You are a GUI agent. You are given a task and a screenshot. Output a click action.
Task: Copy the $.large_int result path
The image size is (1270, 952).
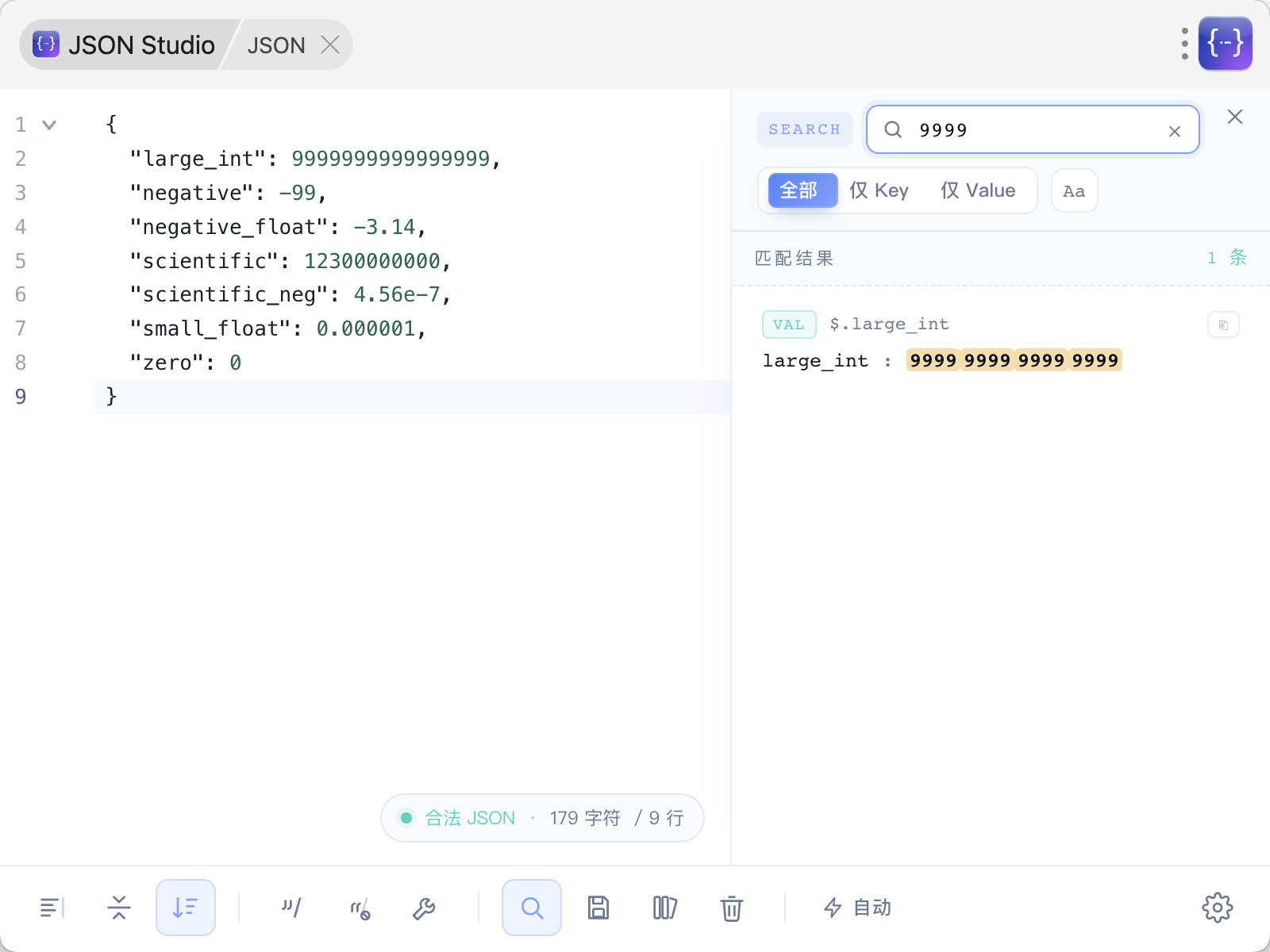pyautogui.click(x=1223, y=324)
